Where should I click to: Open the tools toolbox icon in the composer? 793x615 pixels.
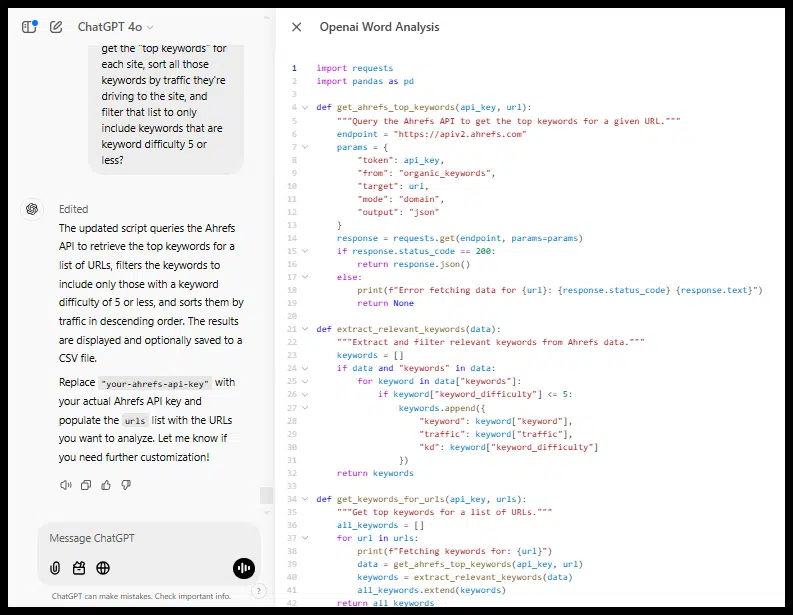[79, 568]
